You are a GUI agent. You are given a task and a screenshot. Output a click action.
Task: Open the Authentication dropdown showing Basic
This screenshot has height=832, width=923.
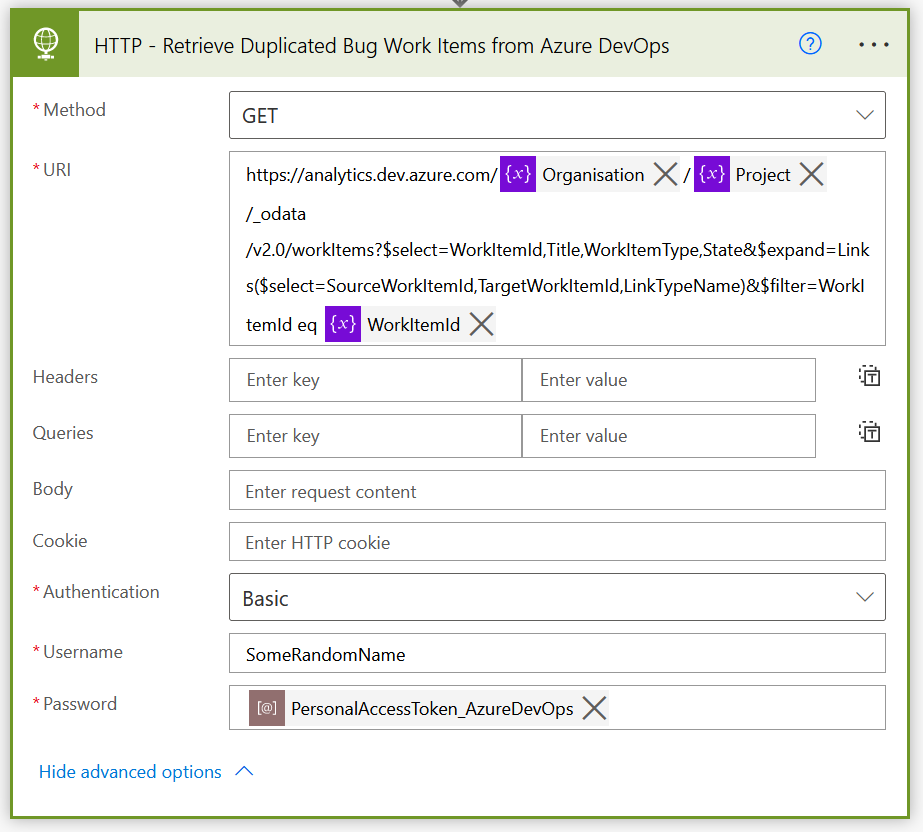pos(557,597)
